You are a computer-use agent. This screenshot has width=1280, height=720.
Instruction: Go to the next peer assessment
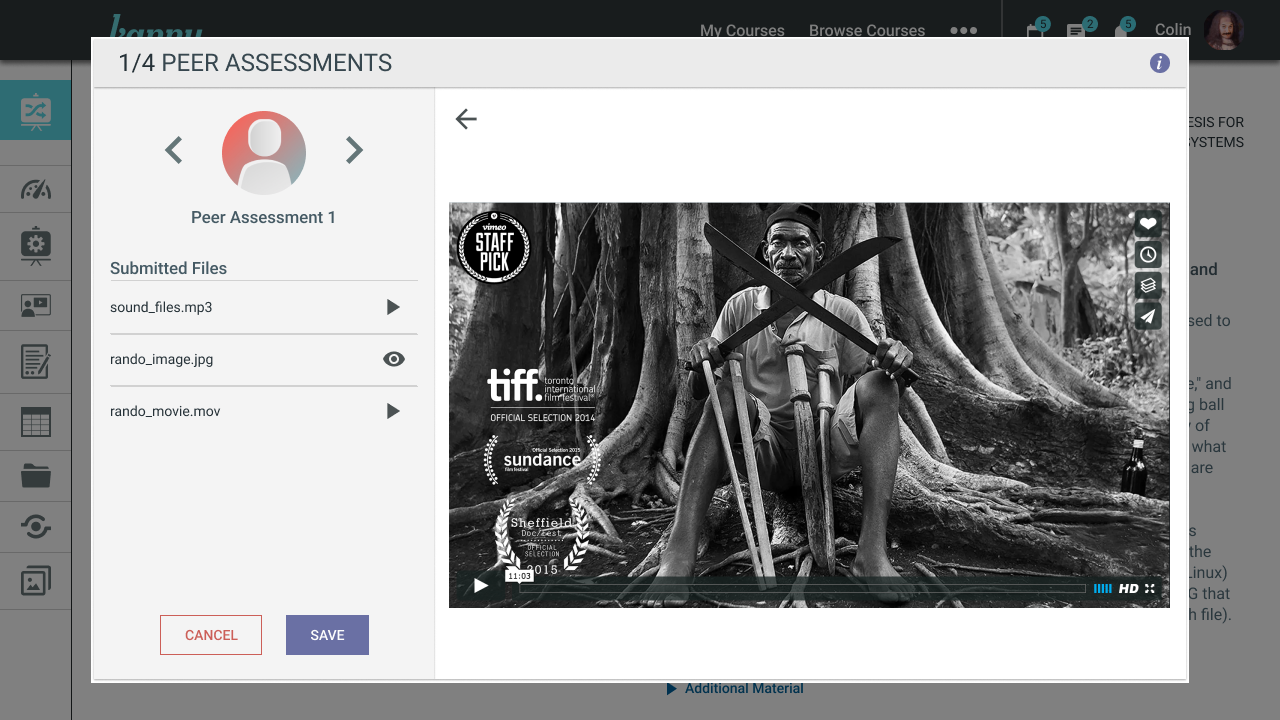[x=354, y=150]
